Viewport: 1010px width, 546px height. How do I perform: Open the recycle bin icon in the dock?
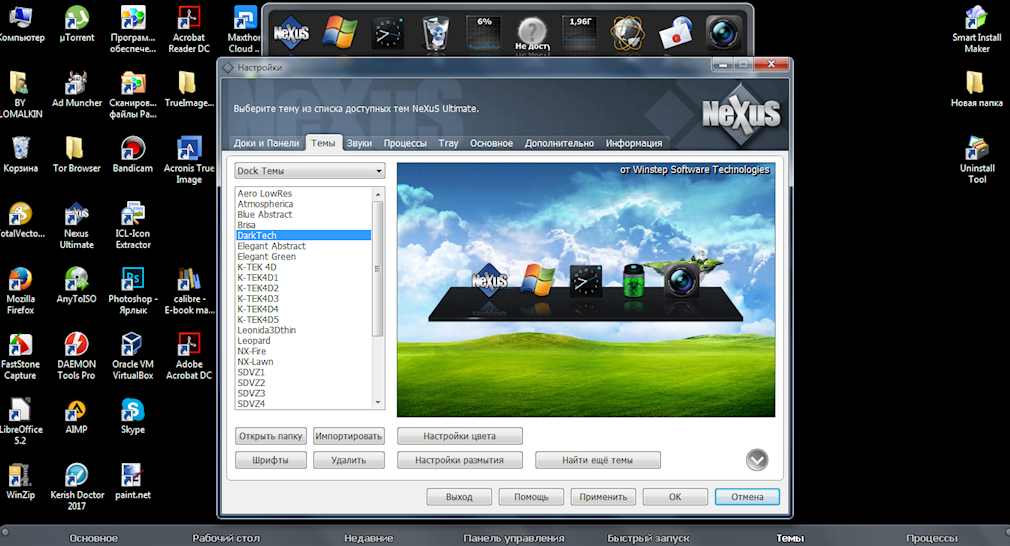point(435,33)
